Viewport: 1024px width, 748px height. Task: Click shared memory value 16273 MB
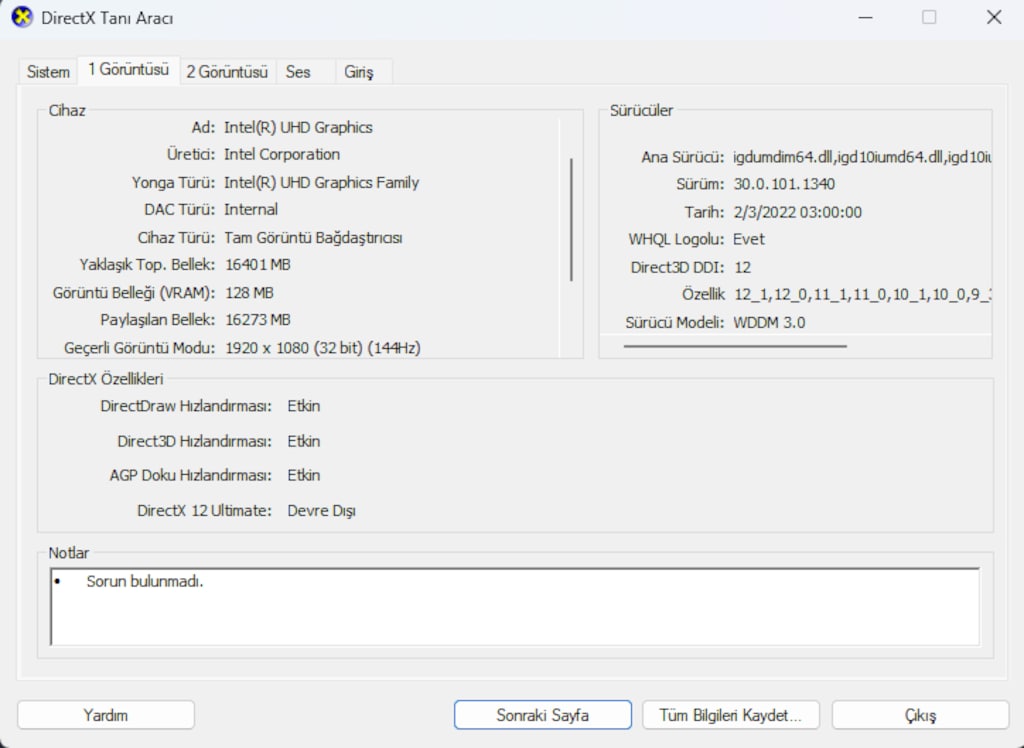258,320
